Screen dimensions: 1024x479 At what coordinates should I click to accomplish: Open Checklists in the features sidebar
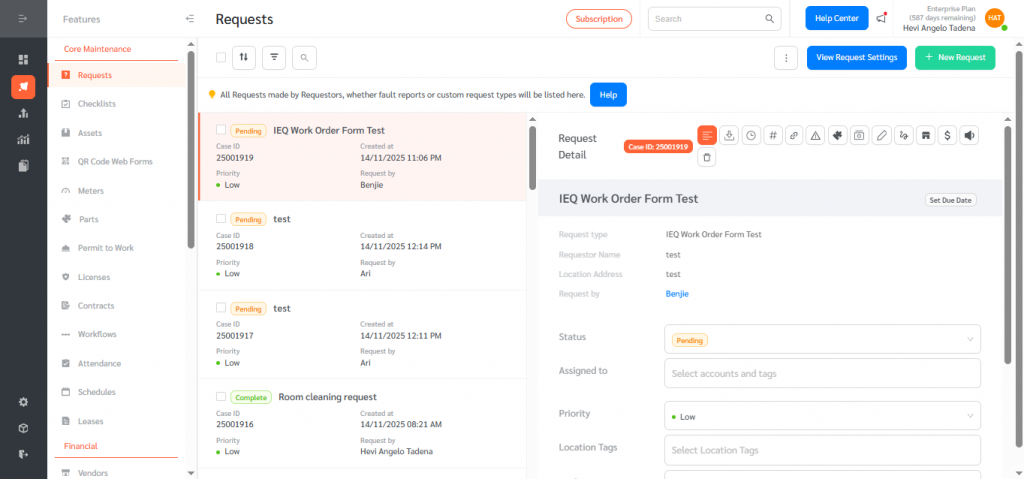(97, 104)
